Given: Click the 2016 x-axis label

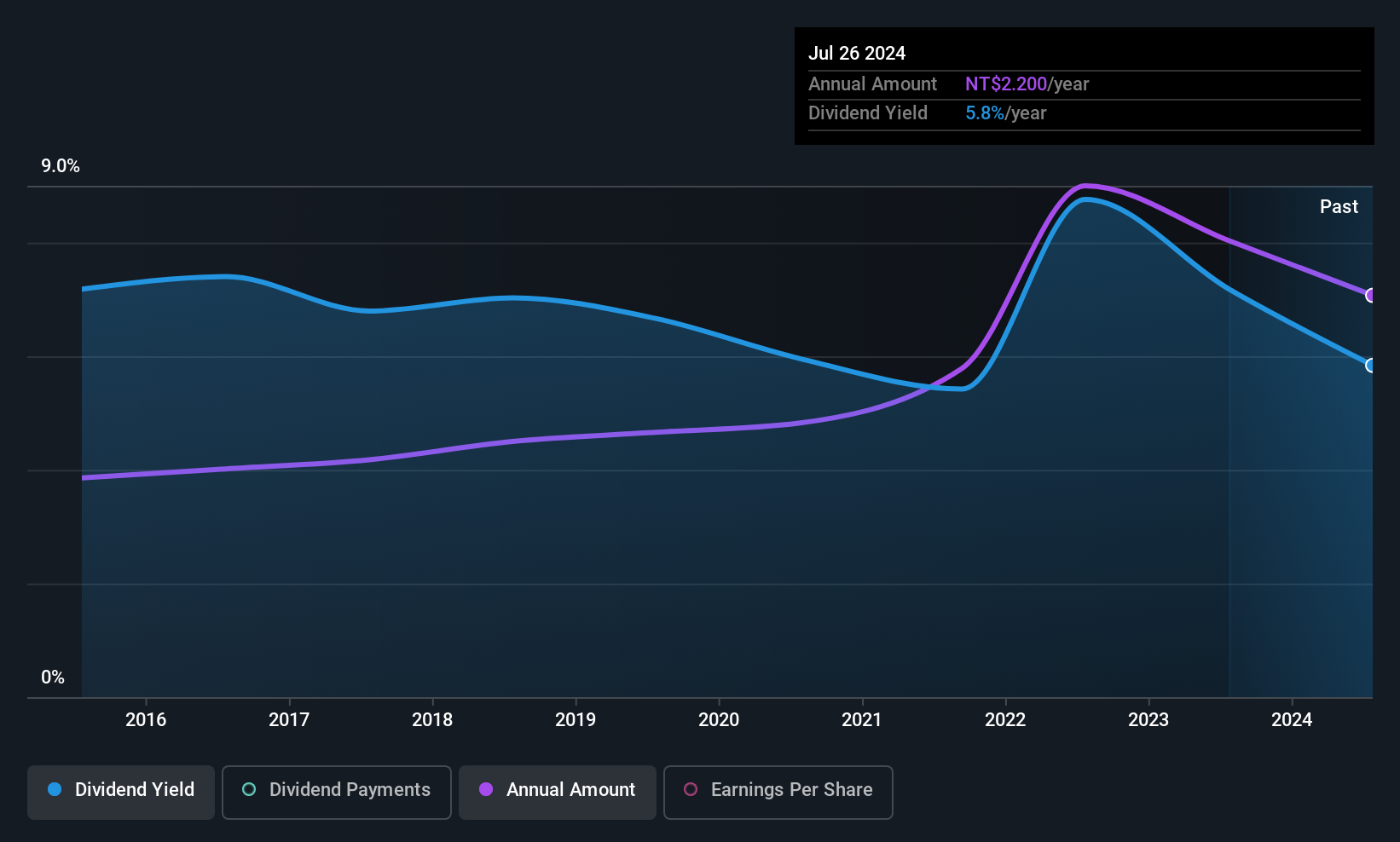Looking at the screenshot, I should click(146, 719).
